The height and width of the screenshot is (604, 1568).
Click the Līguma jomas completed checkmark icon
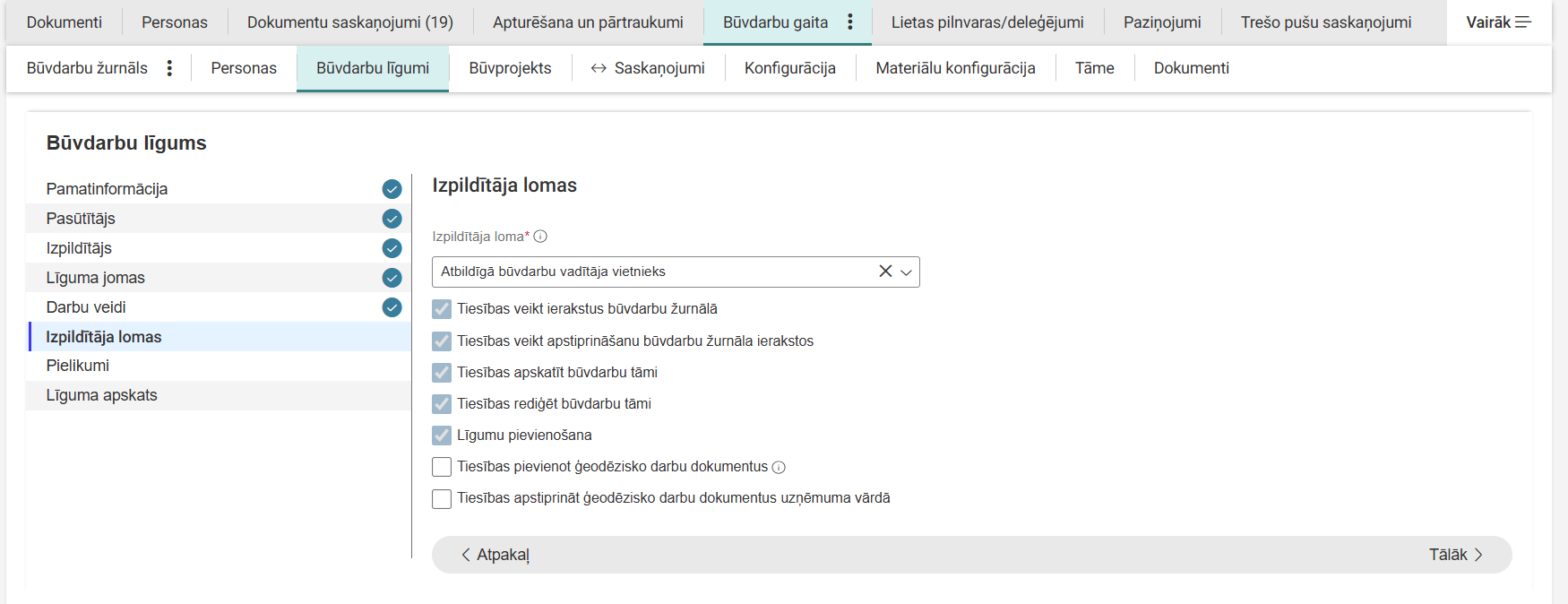[x=392, y=278]
